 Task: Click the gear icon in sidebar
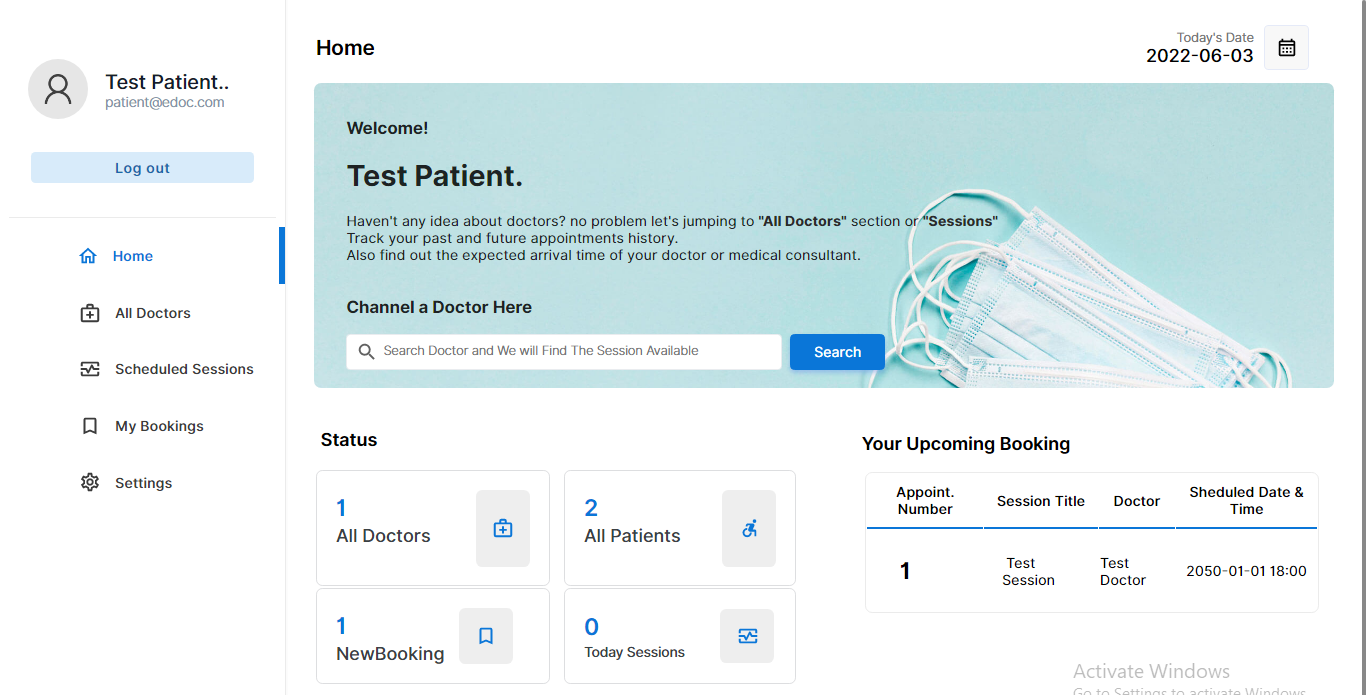coord(90,483)
